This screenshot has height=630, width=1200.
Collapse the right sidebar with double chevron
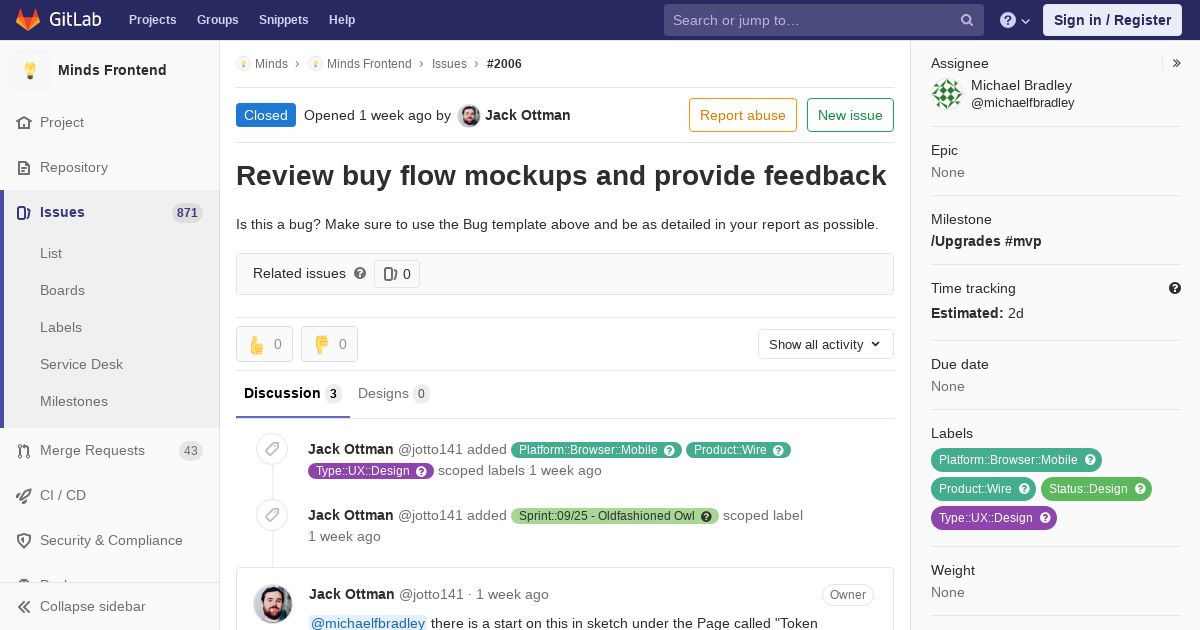1177,63
